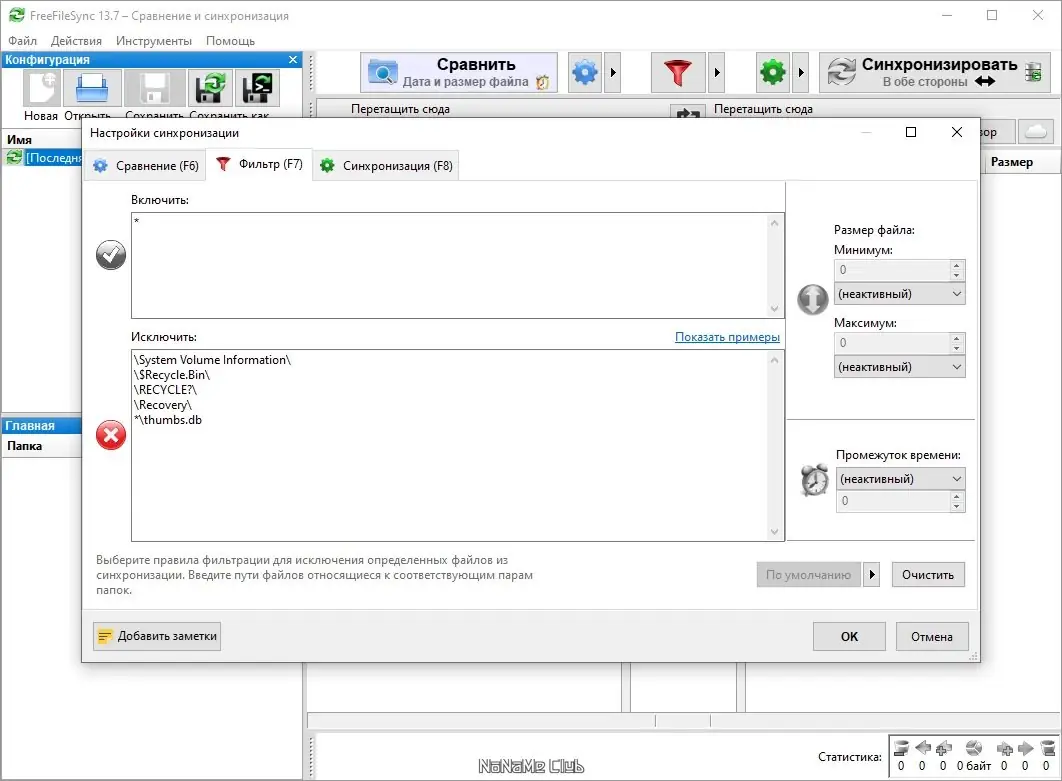Click the *\thumbs.db exclude line
1062x781 pixels.
coord(168,420)
